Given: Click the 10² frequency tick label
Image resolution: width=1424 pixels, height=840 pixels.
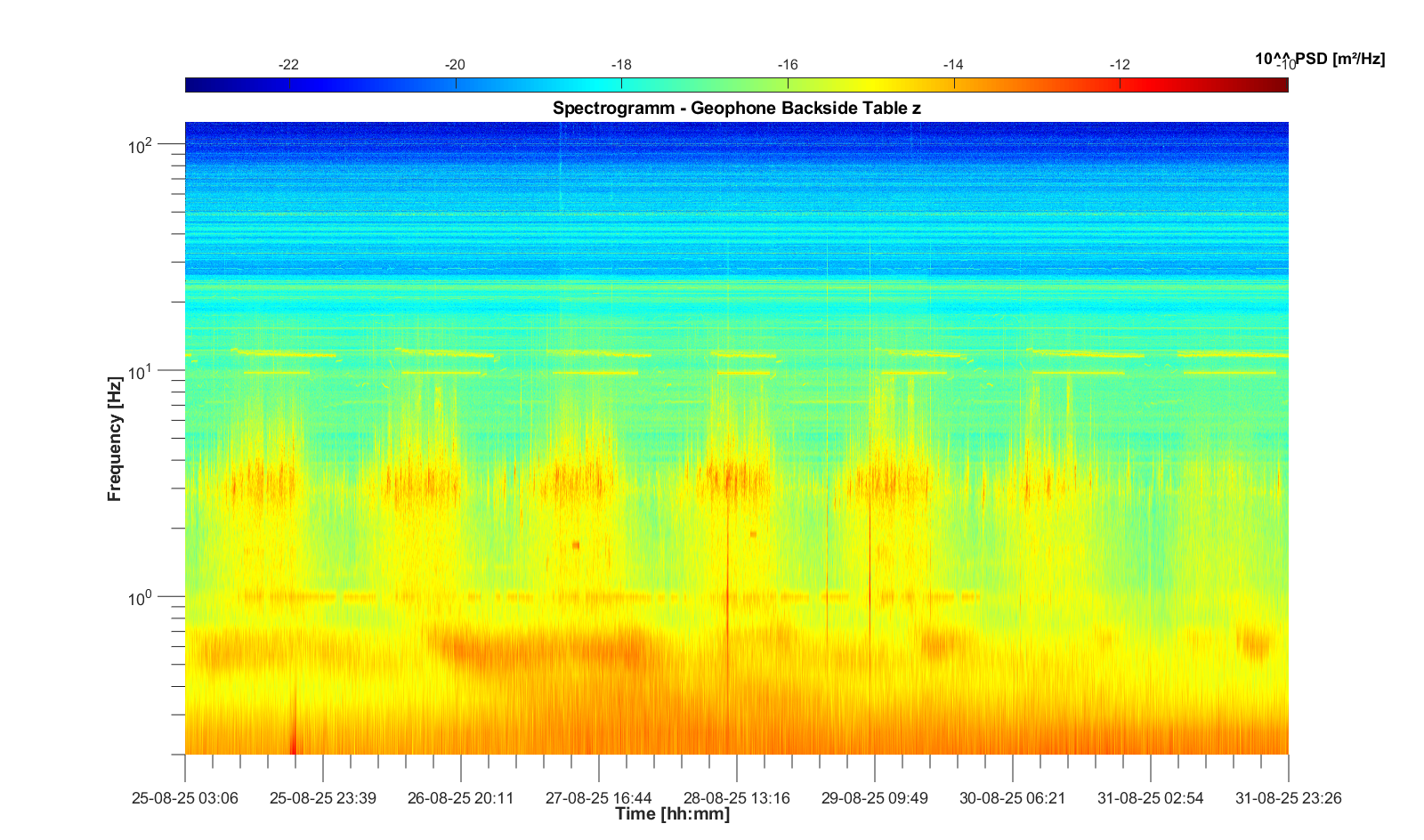Looking at the screenshot, I should [141, 146].
